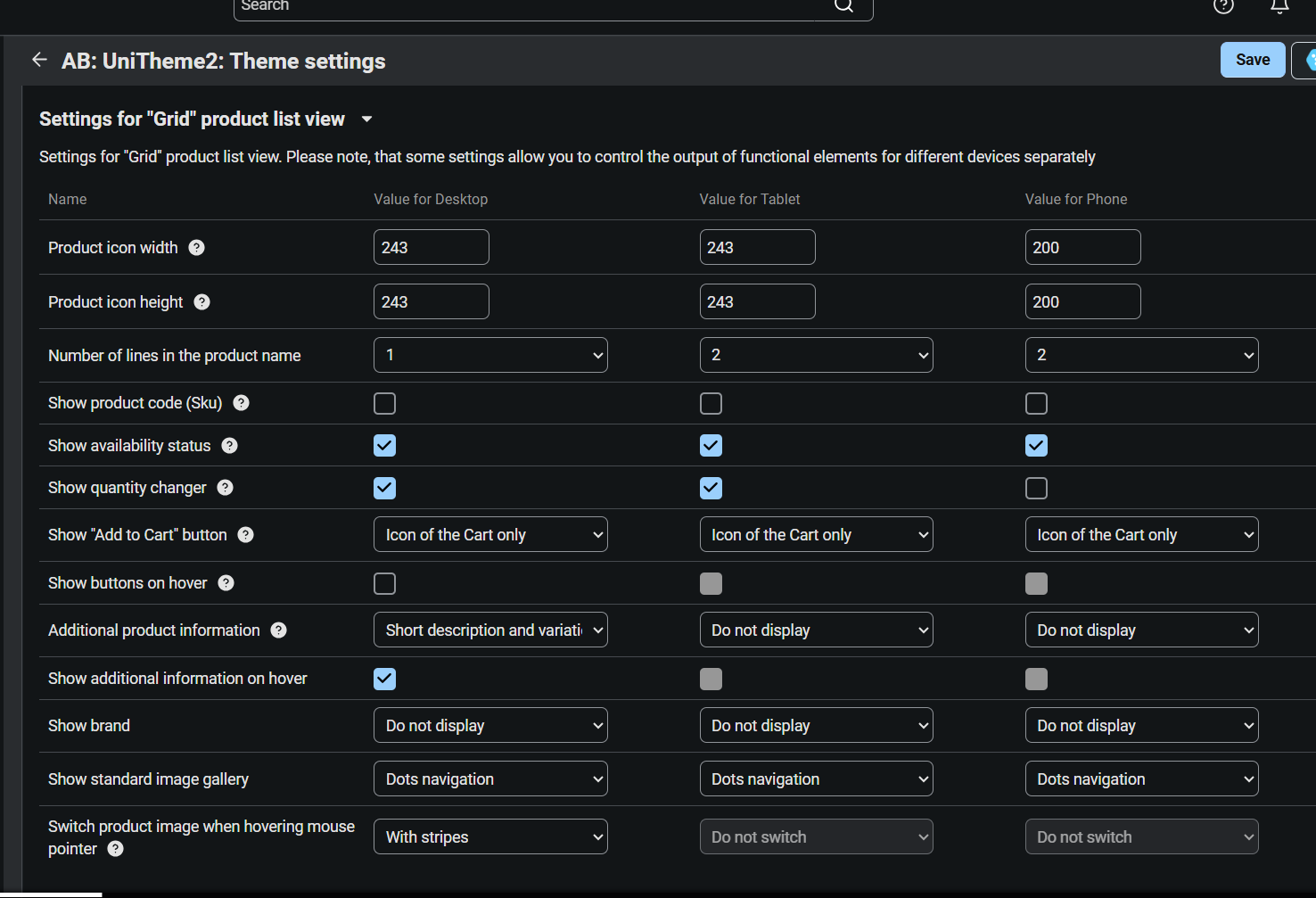
Task: Uncheck Show additional information on hover for Desktop
Action: click(384, 680)
